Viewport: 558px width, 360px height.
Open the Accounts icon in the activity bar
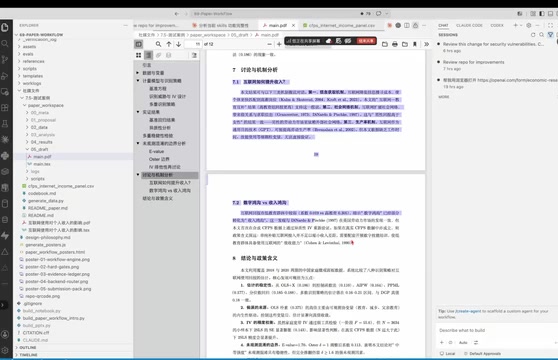tap(5, 334)
